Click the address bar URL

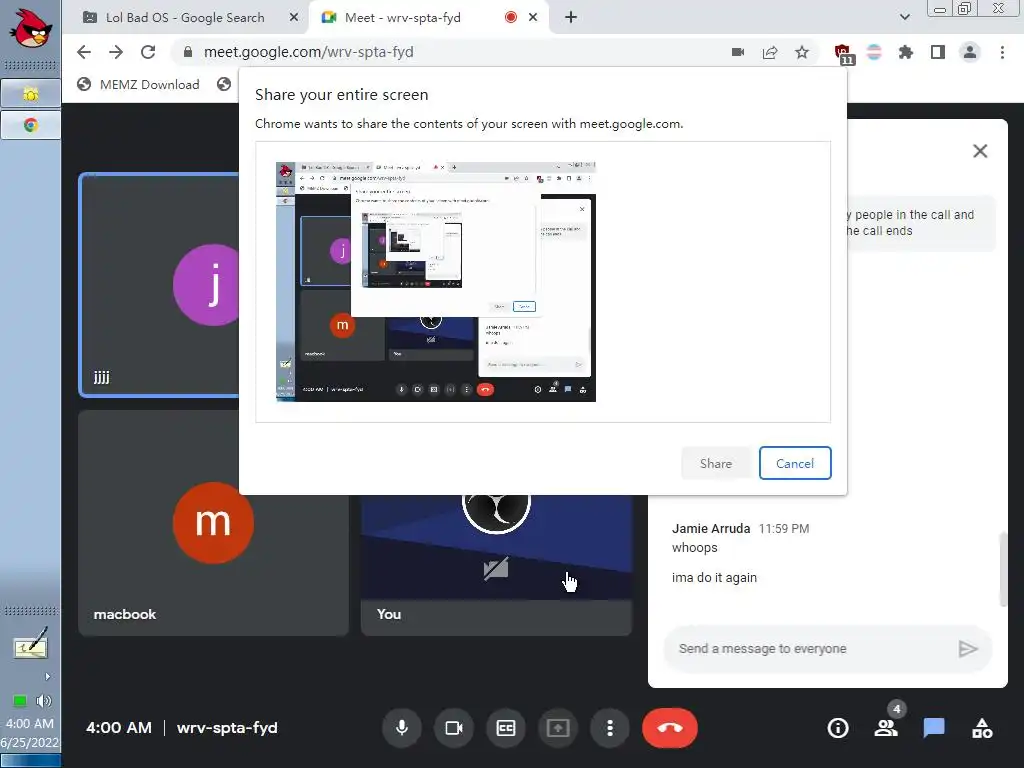tap(308, 52)
